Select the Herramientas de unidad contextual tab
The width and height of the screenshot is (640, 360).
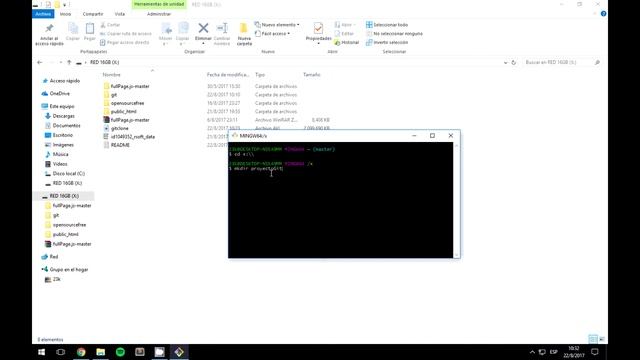click(159, 4)
